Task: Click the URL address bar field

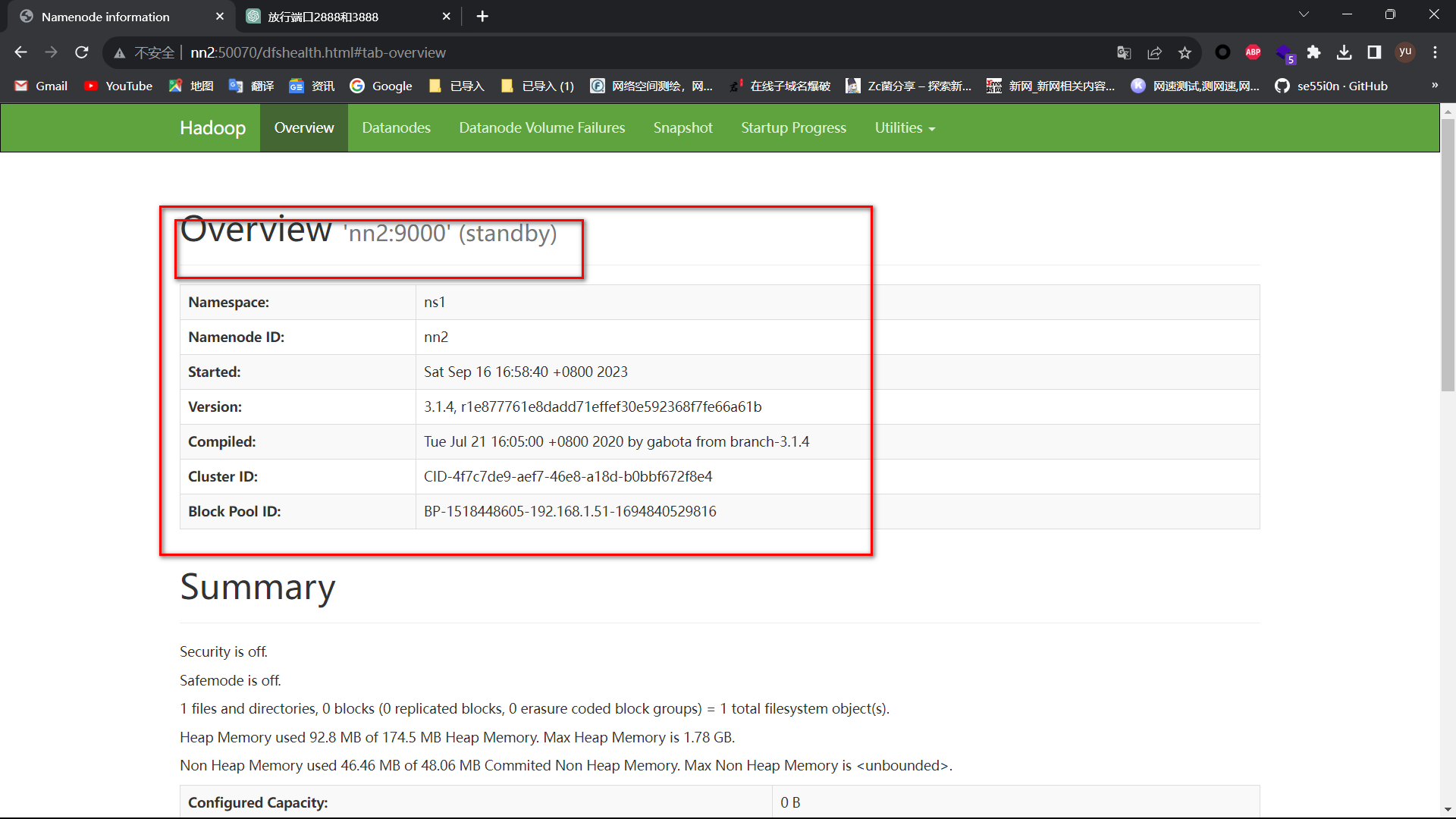Action: coord(607,52)
